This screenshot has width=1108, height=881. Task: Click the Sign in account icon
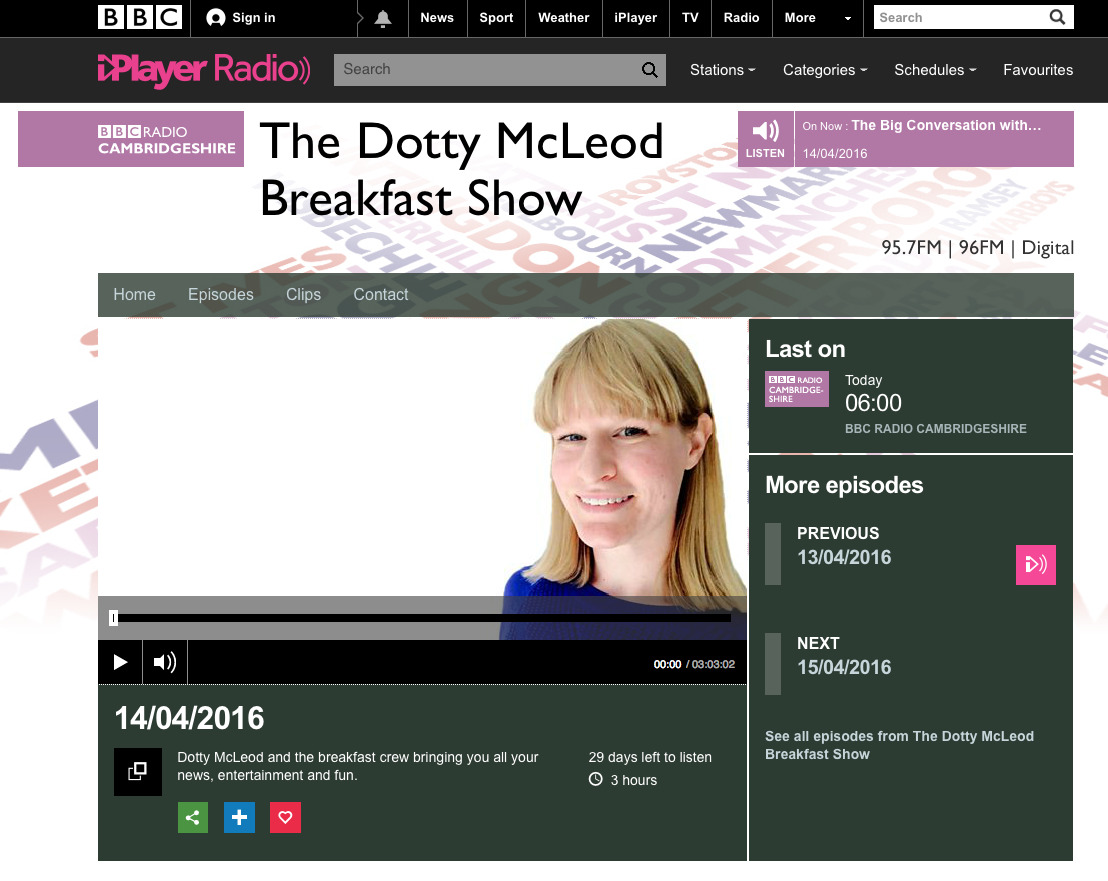point(216,18)
